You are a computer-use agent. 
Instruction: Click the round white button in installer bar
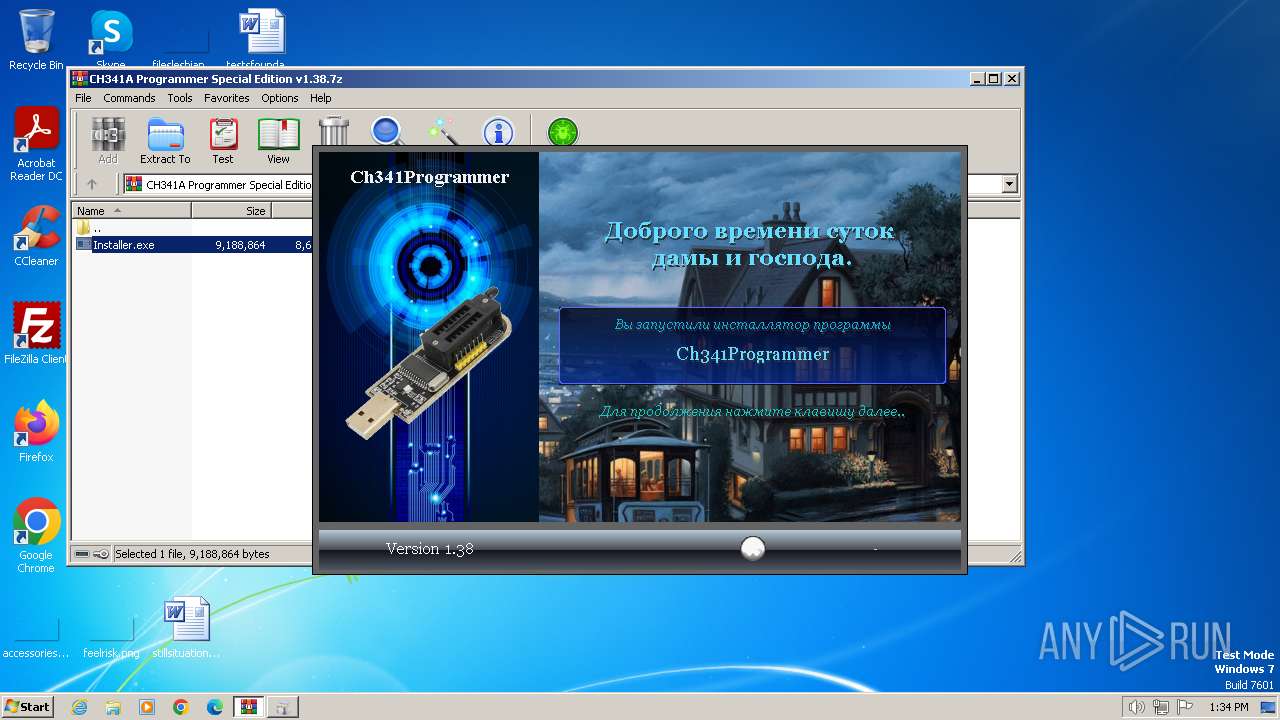coord(753,548)
